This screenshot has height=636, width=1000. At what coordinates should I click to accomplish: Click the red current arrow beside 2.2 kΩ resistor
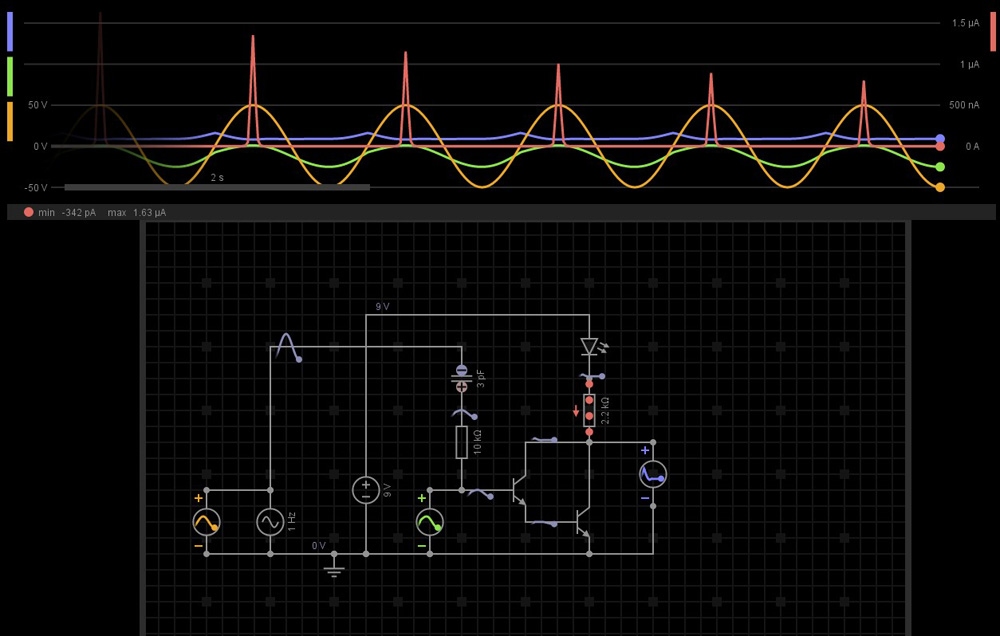tap(576, 409)
